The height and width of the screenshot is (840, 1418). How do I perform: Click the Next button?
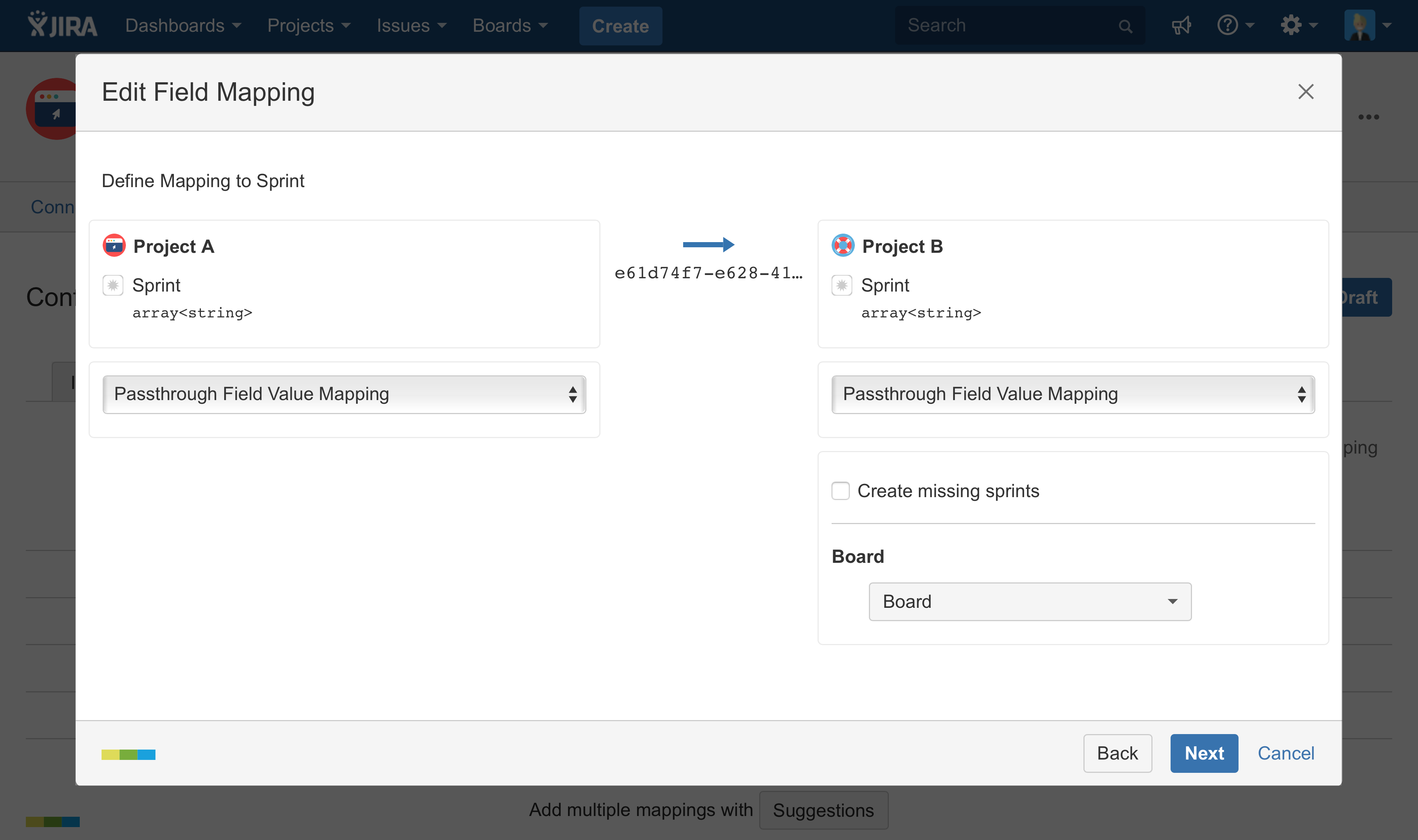tap(1204, 753)
